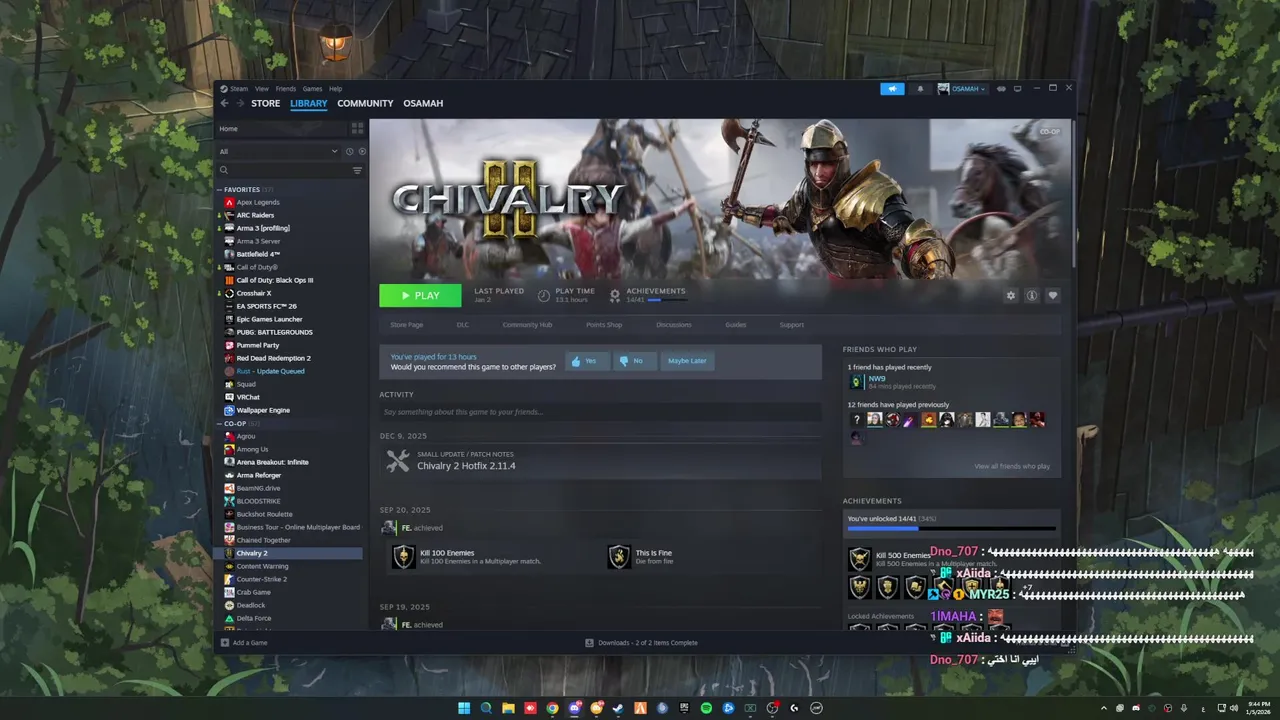Screen dimensions: 1280x720
Task: Recommend the game with Yes
Action: click(586, 361)
